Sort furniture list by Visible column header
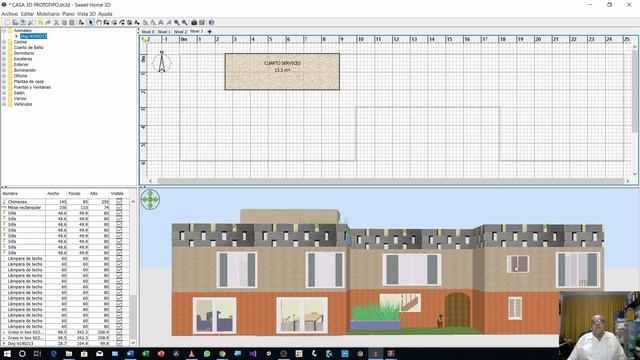 119,193
